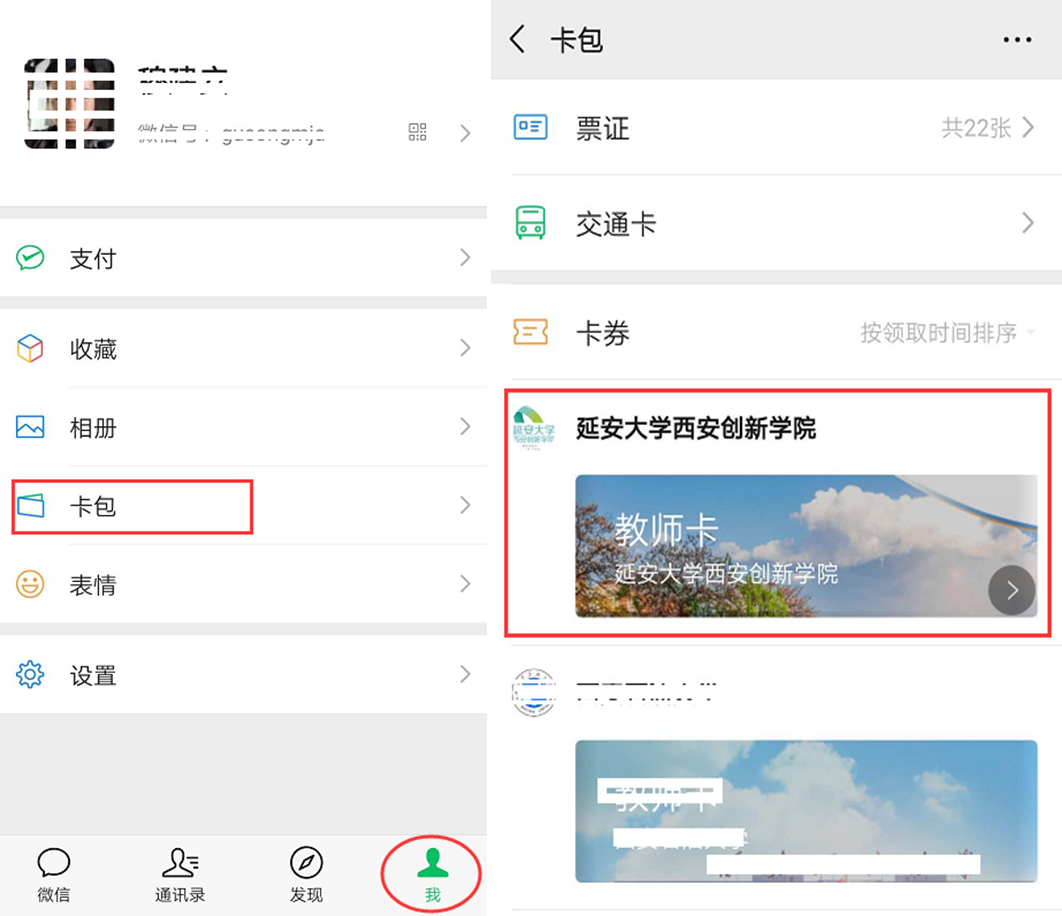
Task: Open the 按领取时间排序 sort dropdown
Action: 948,333
